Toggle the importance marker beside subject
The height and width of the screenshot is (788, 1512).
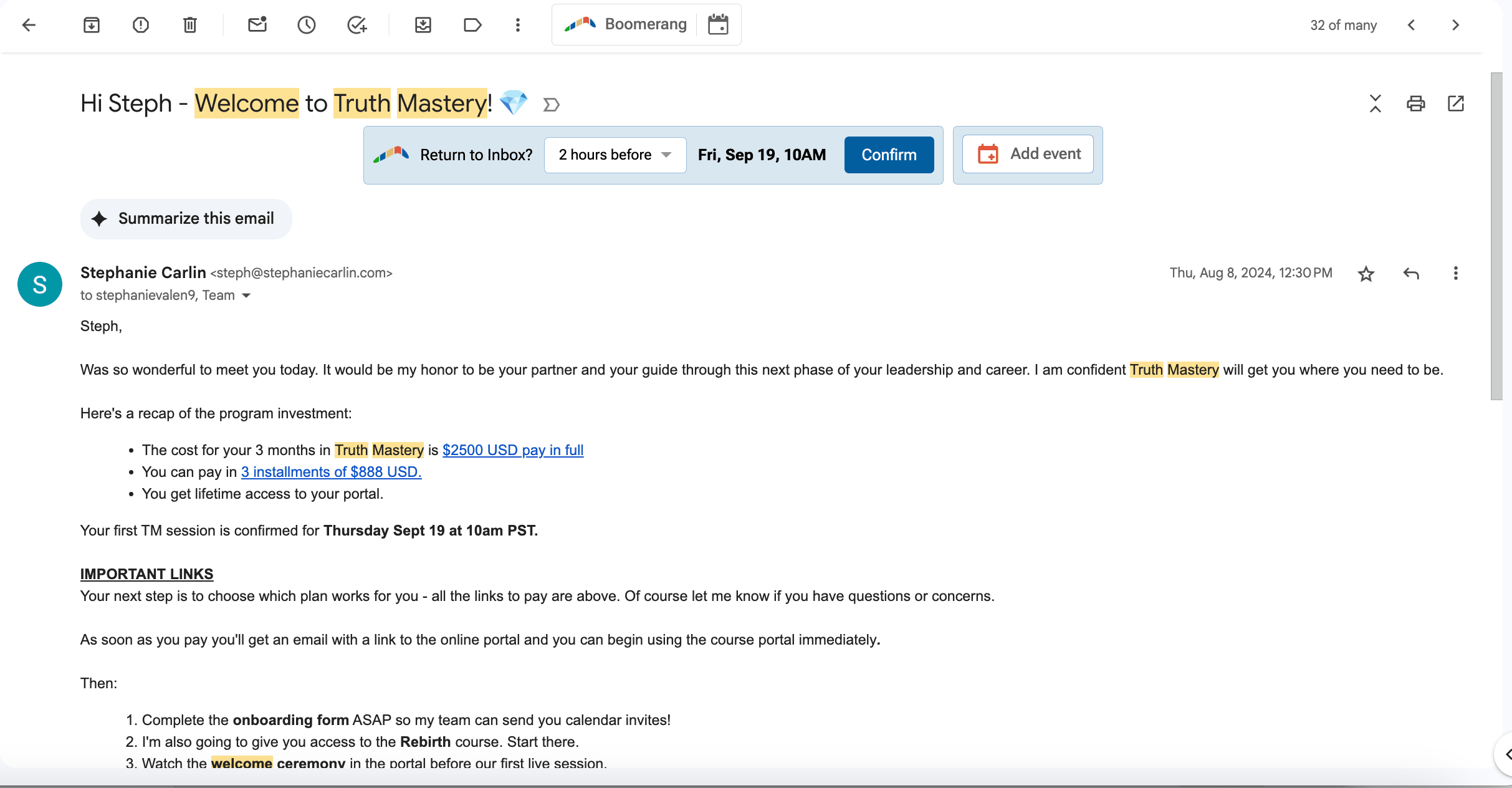[552, 104]
